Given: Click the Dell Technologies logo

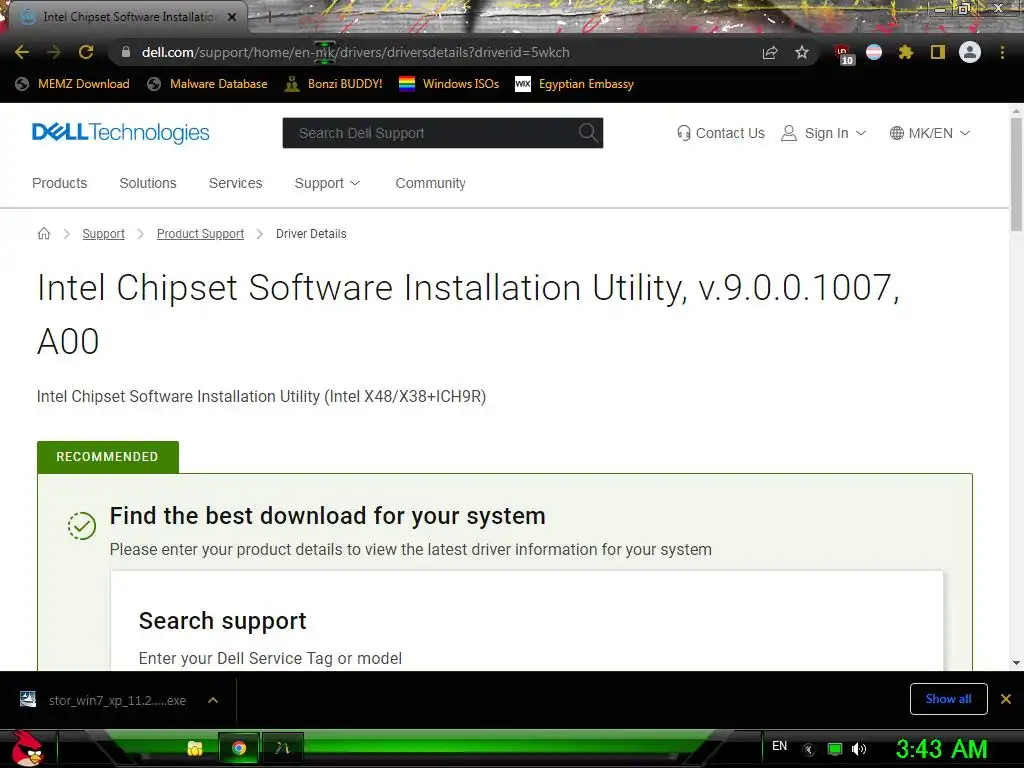Looking at the screenshot, I should [x=121, y=133].
